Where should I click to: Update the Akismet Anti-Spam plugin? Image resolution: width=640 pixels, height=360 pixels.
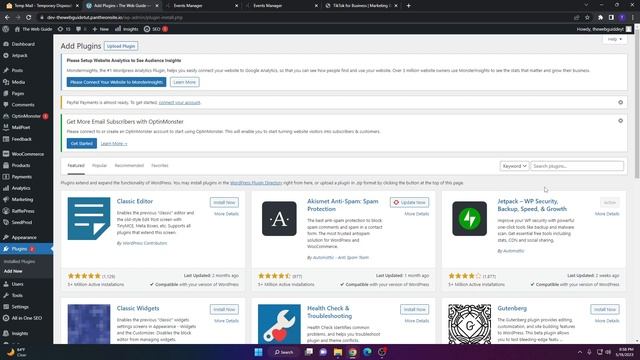click(409, 202)
